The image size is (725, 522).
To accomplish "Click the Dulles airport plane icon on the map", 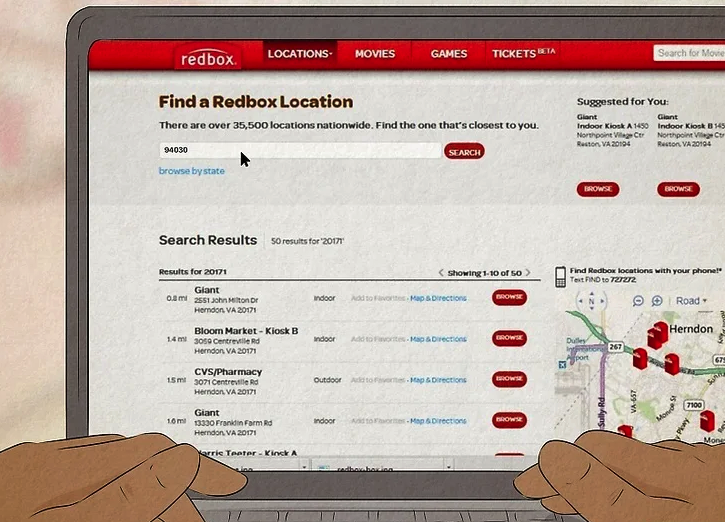I will (562, 365).
